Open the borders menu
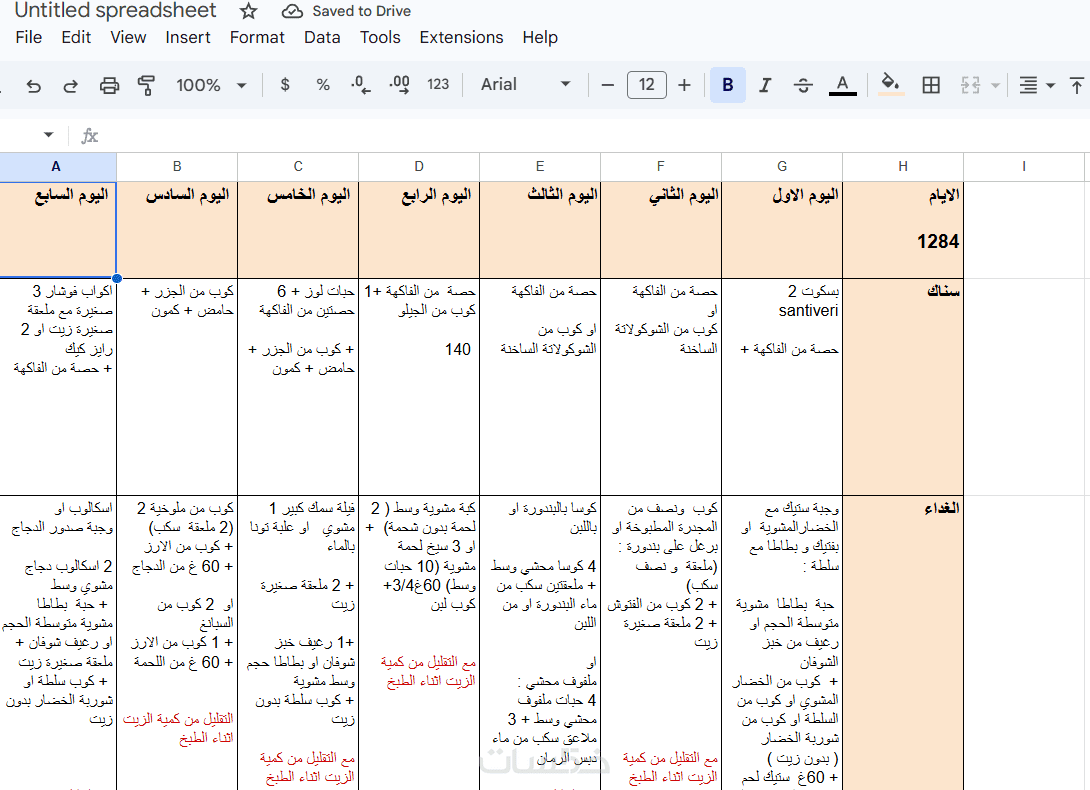The width and height of the screenshot is (1090, 790). click(x=931, y=85)
